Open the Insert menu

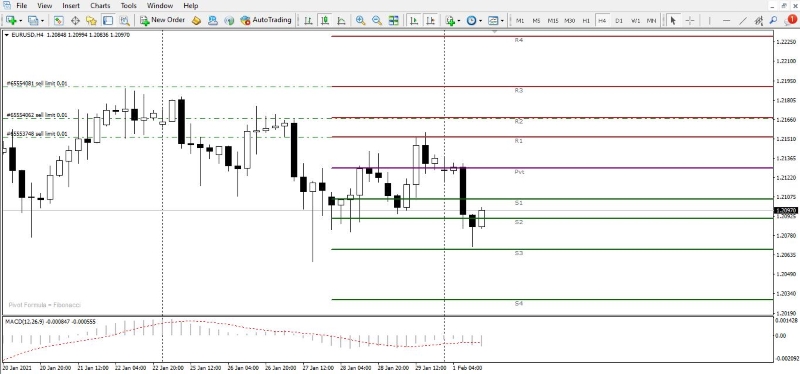click(x=71, y=6)
